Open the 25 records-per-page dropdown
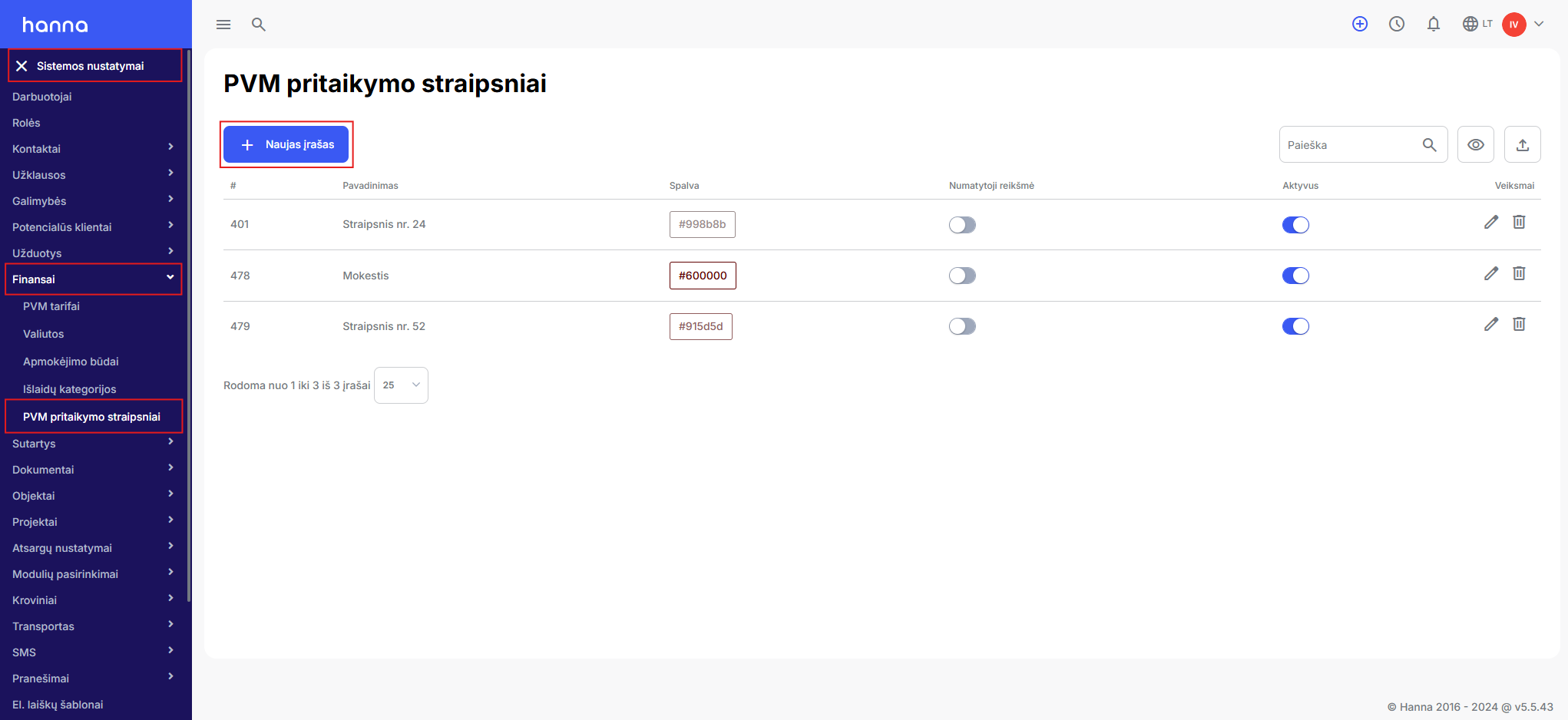1568x720 pixels. pyautogui.click(x=401, y=385)
